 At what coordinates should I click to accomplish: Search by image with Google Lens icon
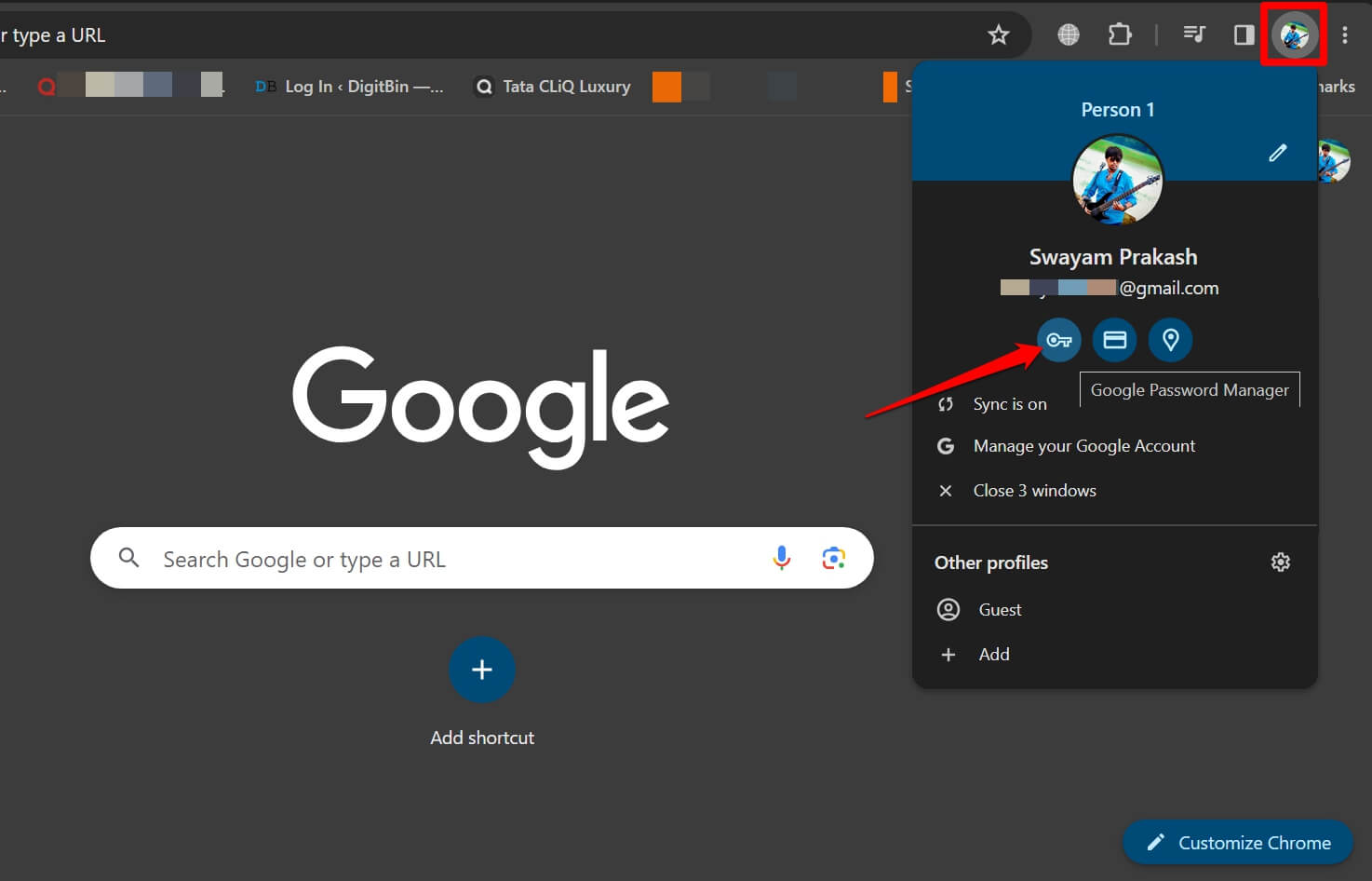(833, 558)
